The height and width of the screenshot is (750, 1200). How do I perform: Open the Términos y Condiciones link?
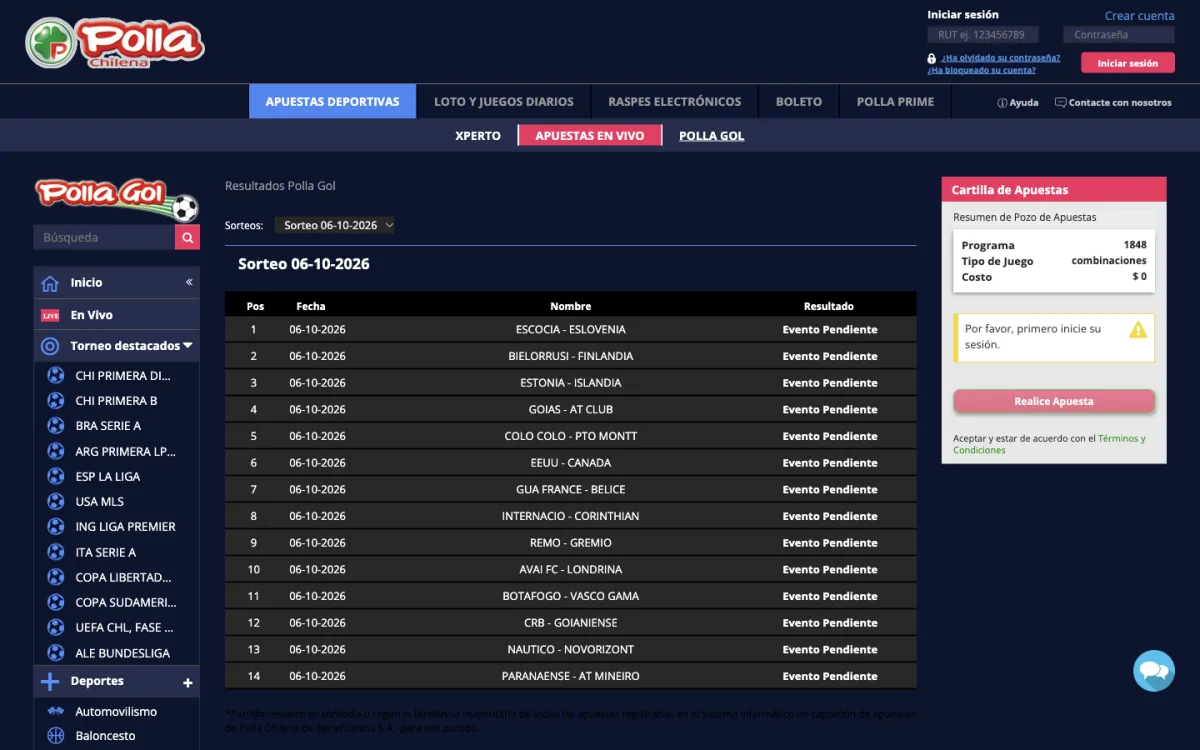1049,444
